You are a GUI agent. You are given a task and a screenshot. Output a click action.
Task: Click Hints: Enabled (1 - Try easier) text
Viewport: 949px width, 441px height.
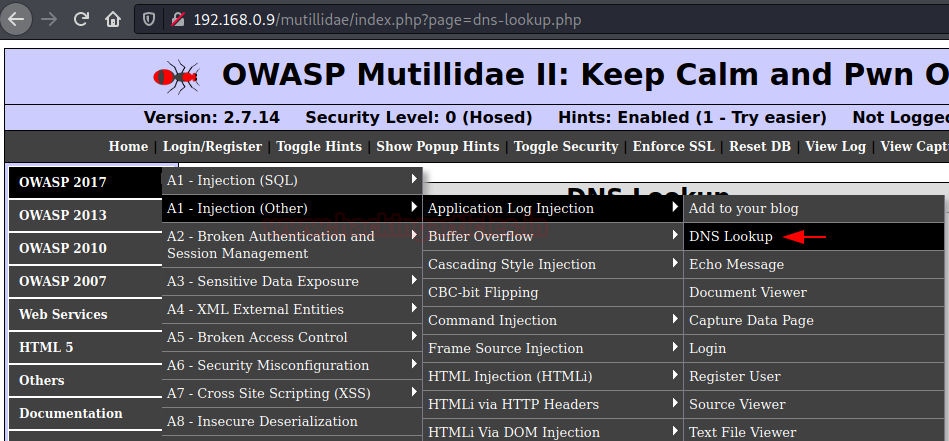[692, 117]
